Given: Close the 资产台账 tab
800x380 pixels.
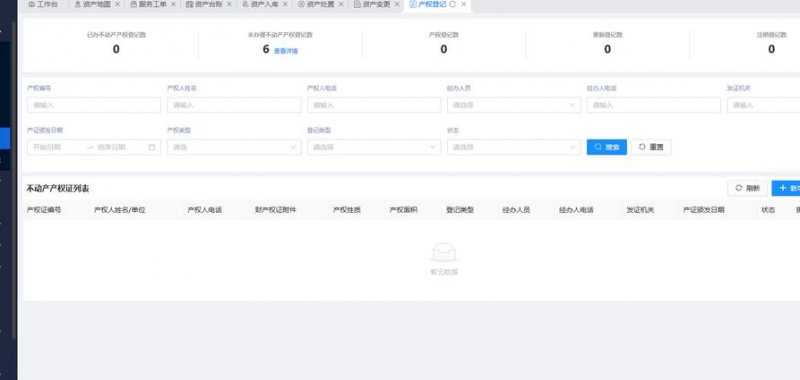Looking at the screenshot, I should click(x=229, y=4).
